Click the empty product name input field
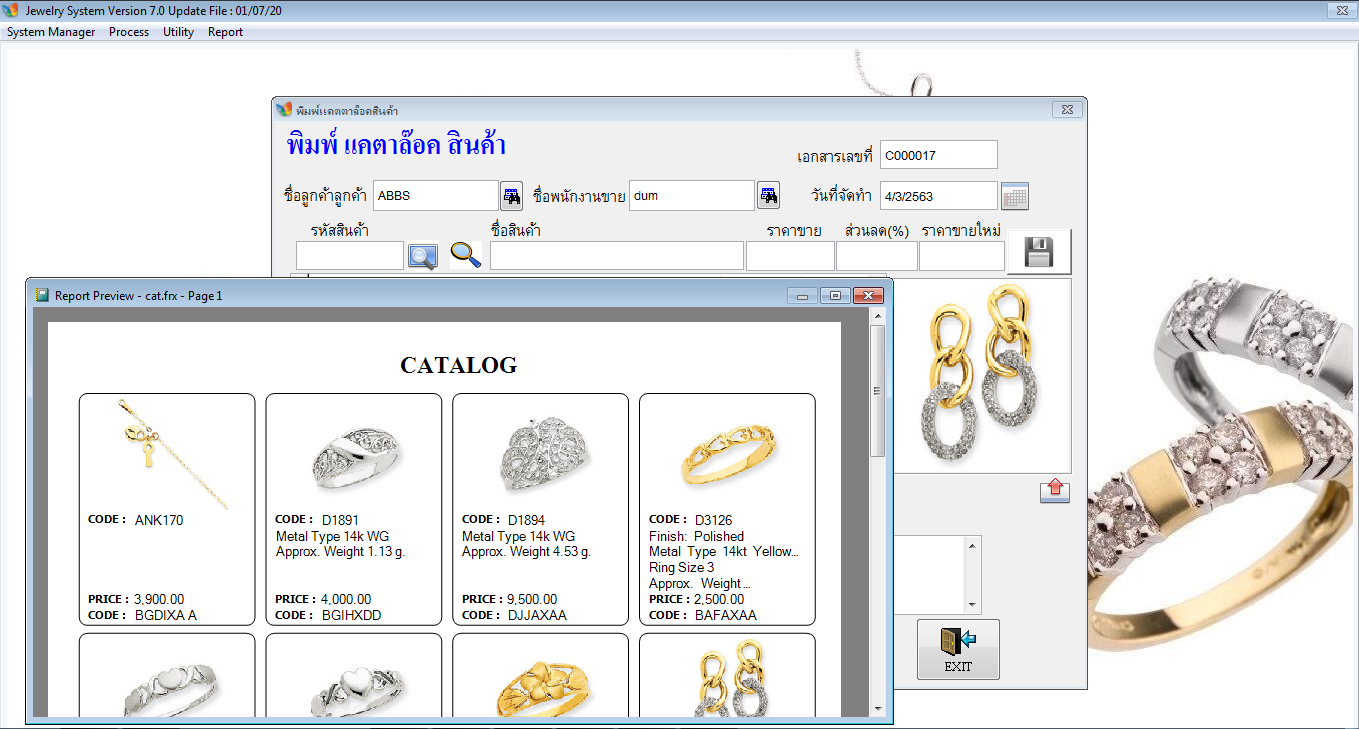 (x=617, y=256)
